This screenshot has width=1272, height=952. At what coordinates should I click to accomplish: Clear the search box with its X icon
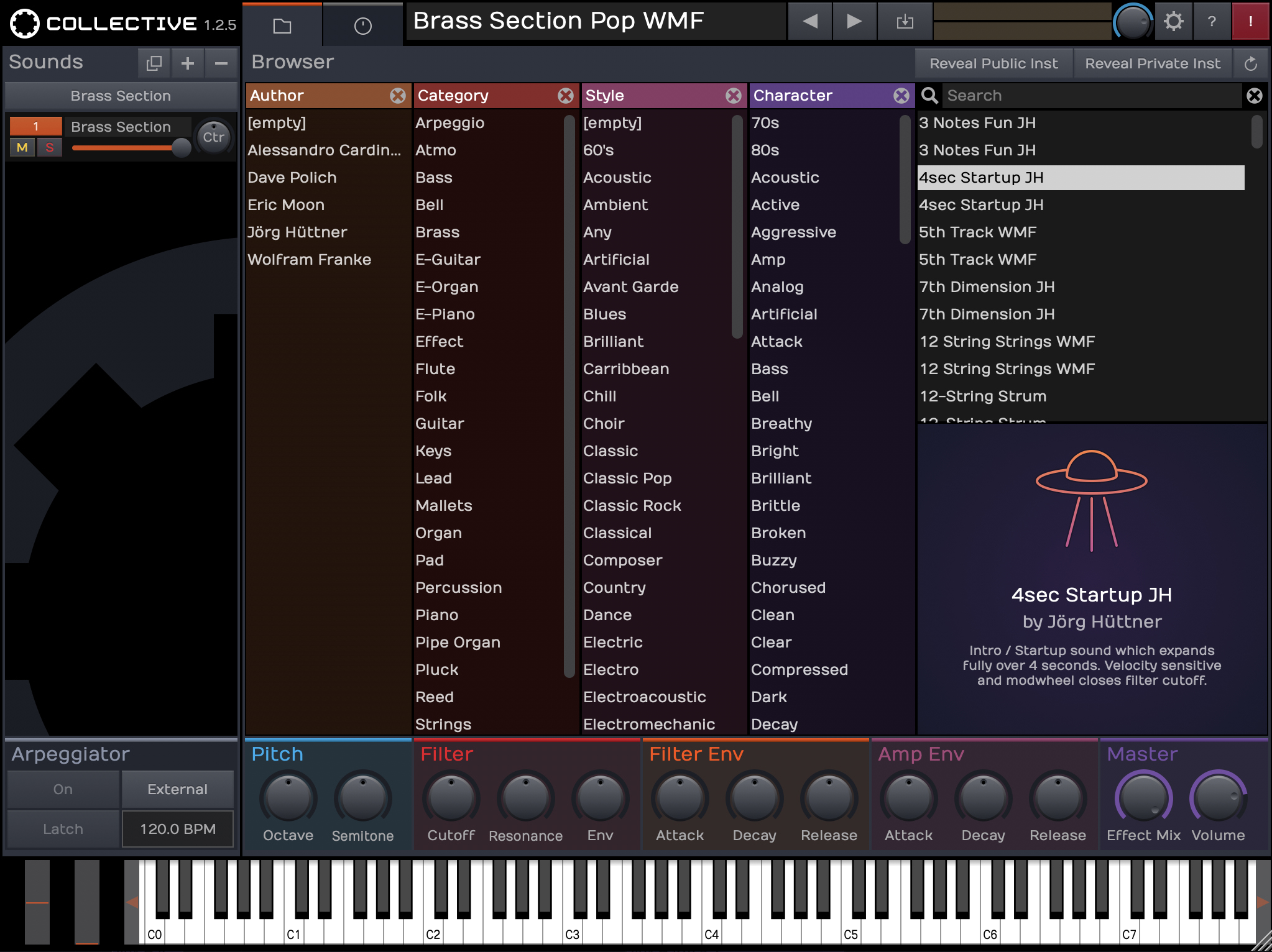tap(1254, 96)
